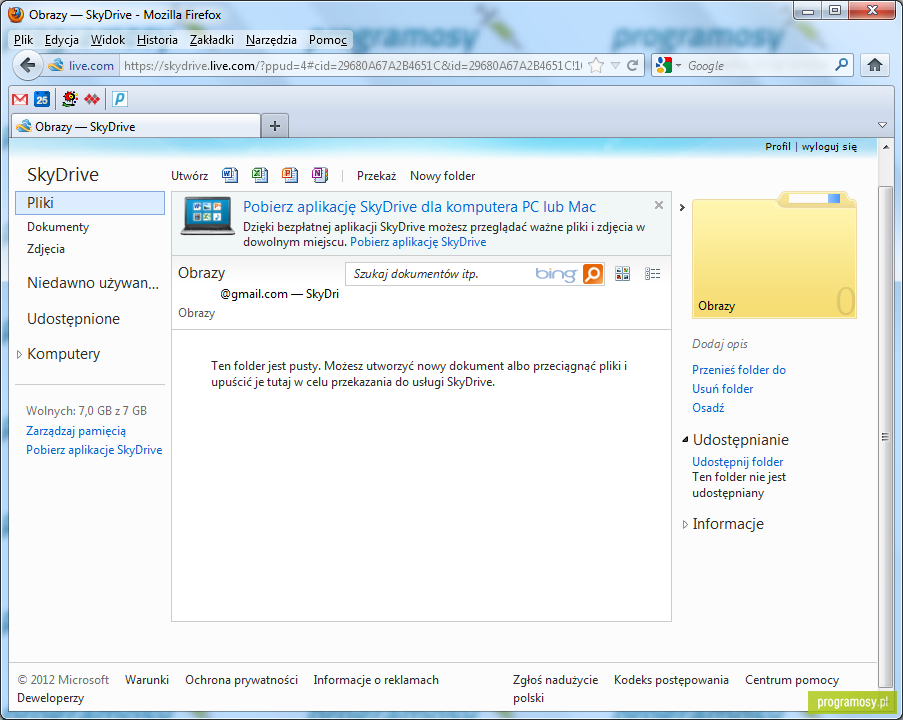
Task: Click the Bing search button
Action: (x=593, y=274)
